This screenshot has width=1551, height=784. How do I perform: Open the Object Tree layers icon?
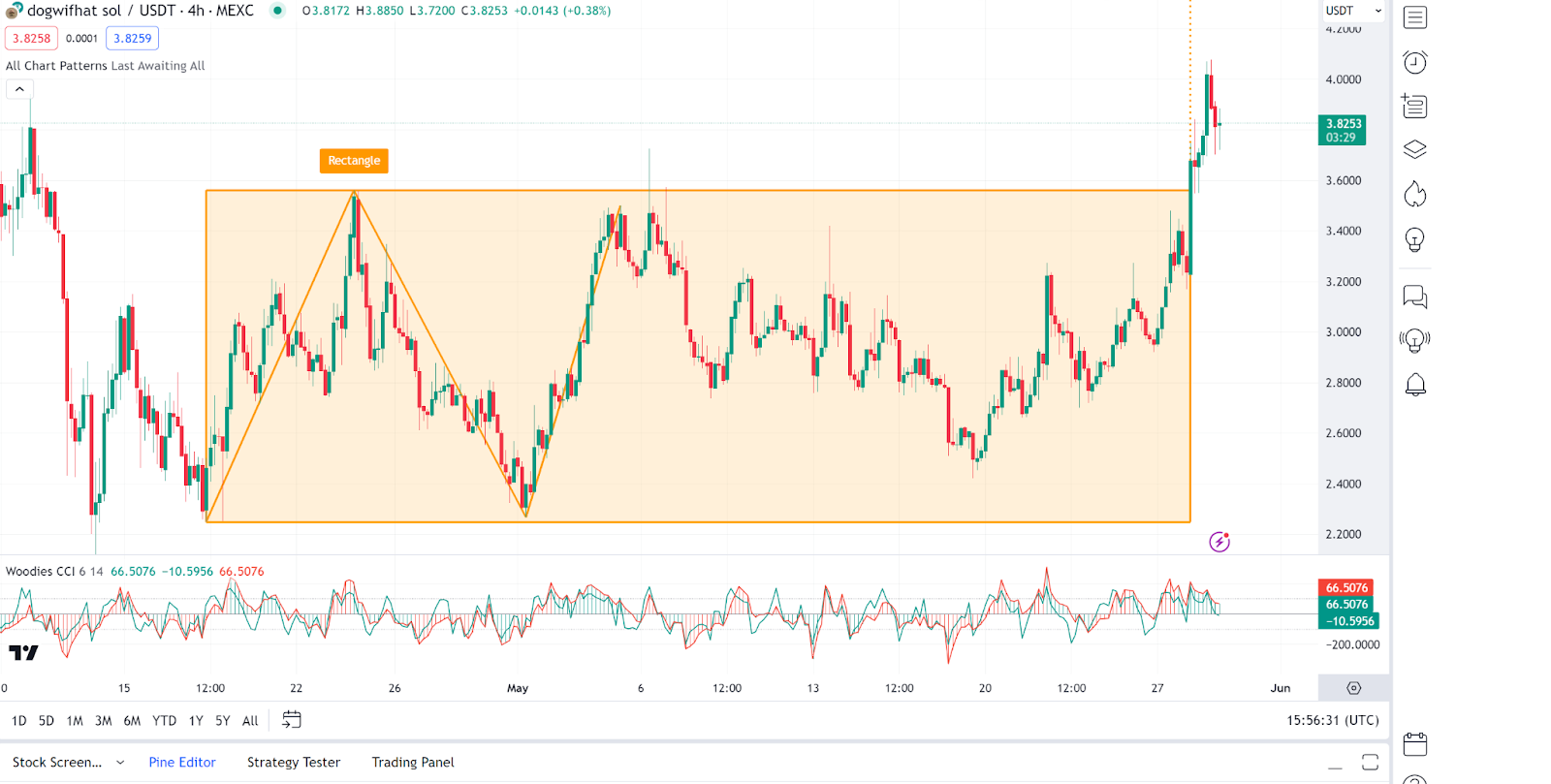pyautogui.click(x=1415, y=149)
